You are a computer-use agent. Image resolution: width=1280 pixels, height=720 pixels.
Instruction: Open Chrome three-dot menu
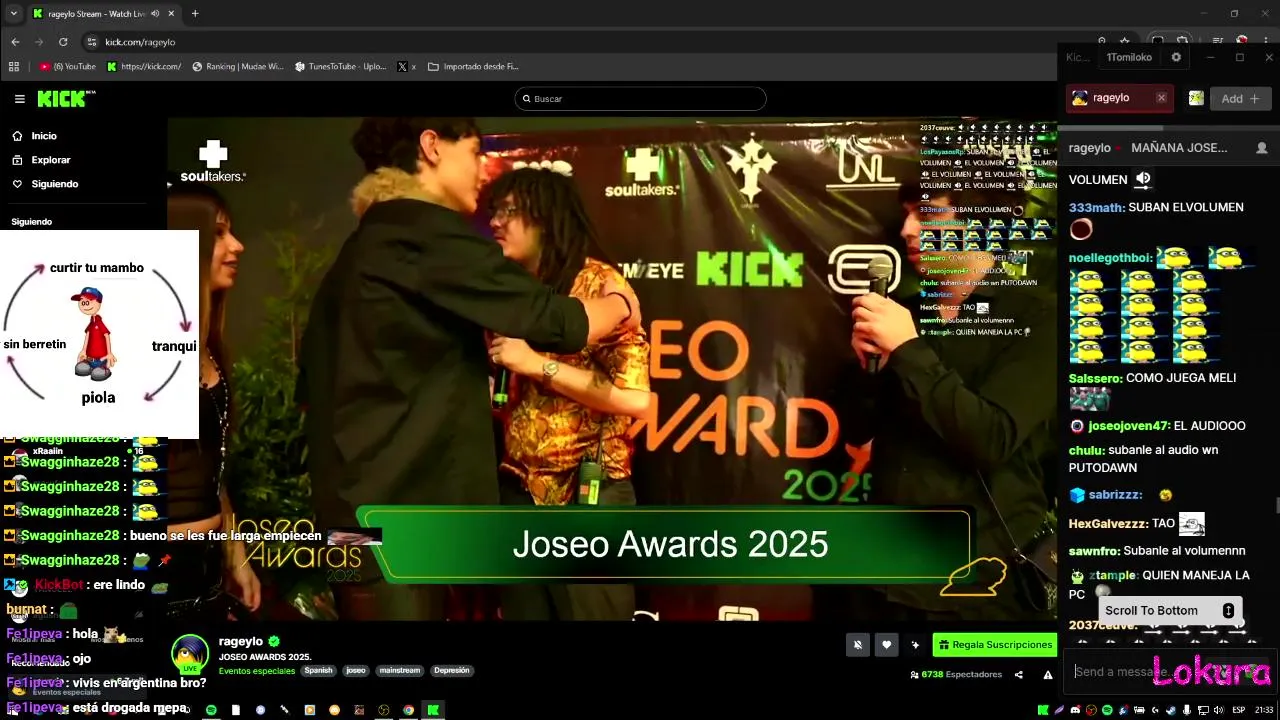point(1265,42)
